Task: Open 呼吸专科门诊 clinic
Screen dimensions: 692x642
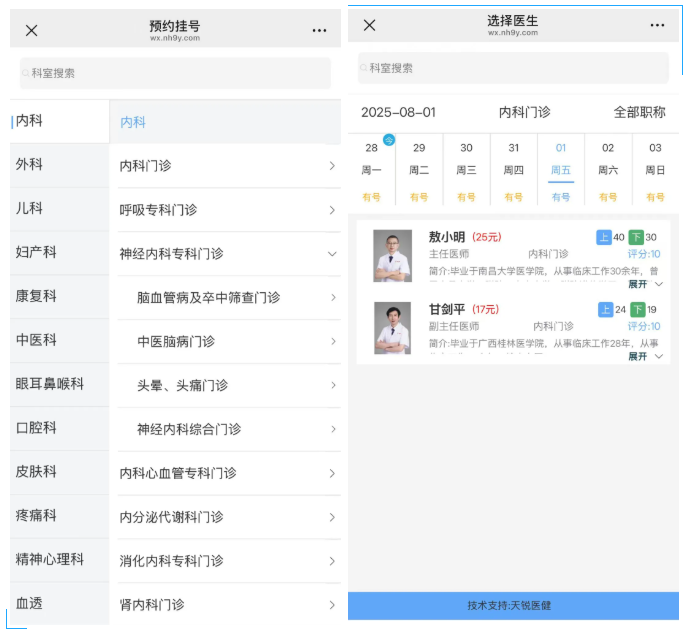Action: tap(227, 210)
